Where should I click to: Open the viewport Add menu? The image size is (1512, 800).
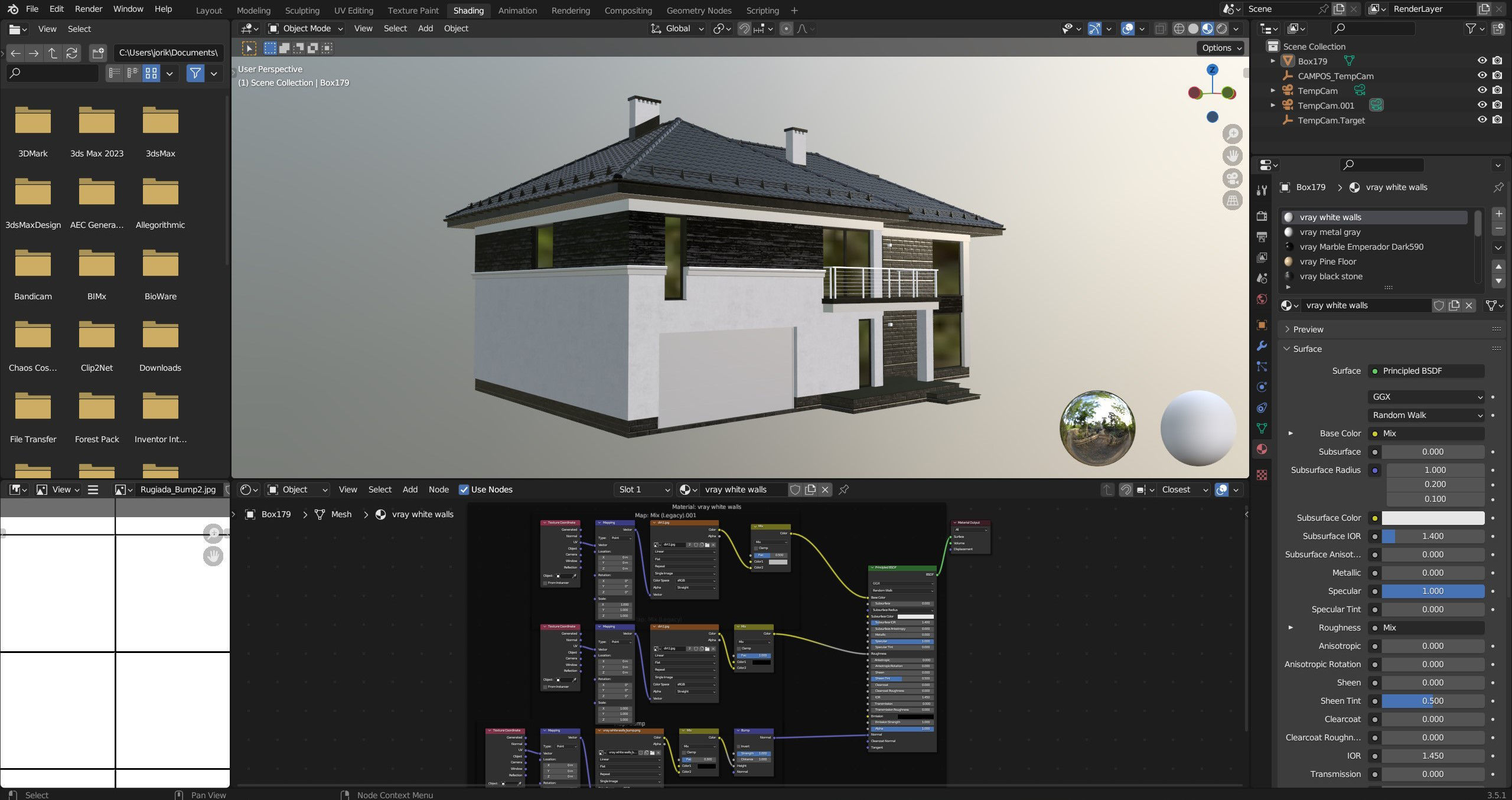[x=425, y=28]
